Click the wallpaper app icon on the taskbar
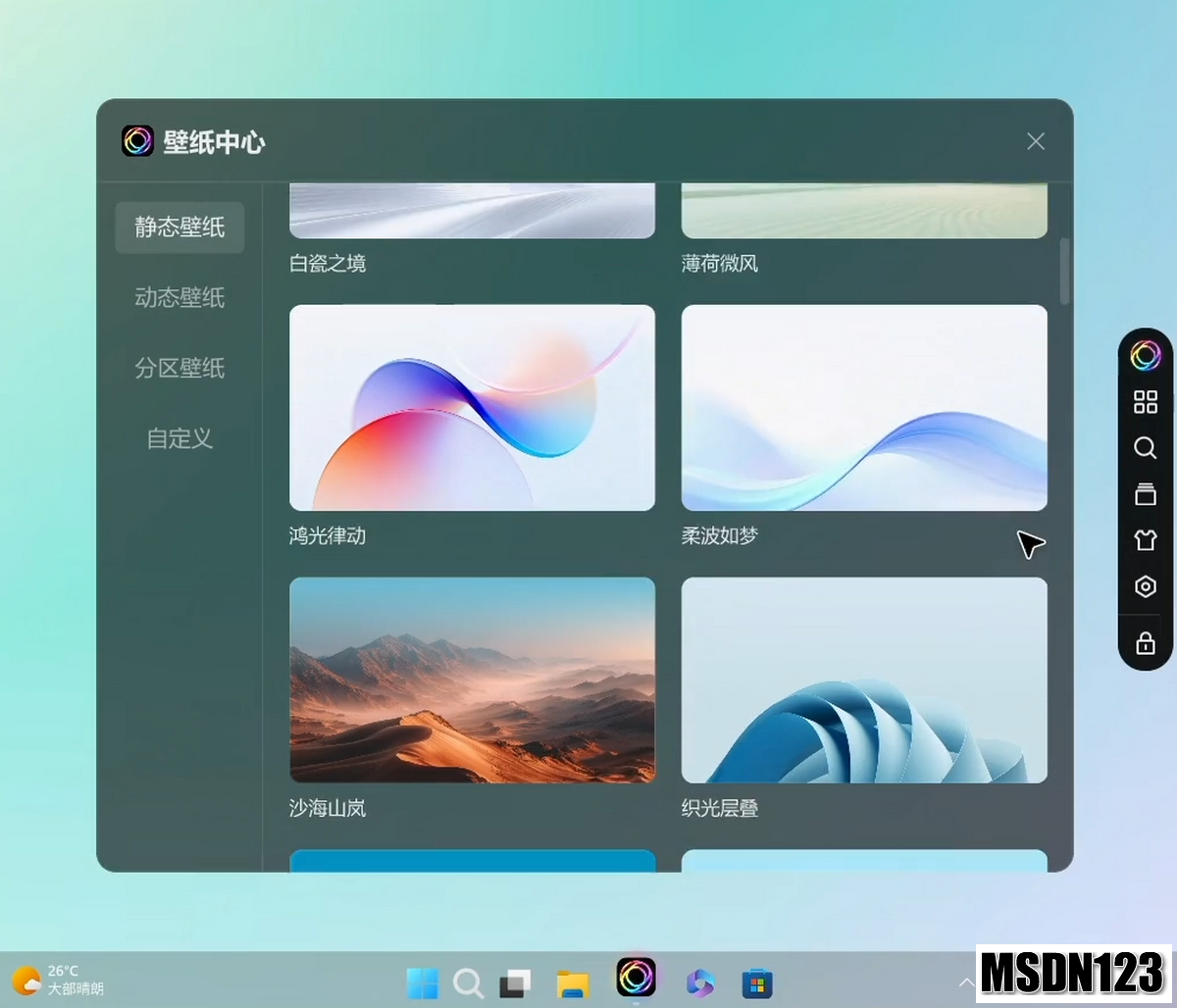Viewport: 1177px width, 1008px height. point(636,978)
